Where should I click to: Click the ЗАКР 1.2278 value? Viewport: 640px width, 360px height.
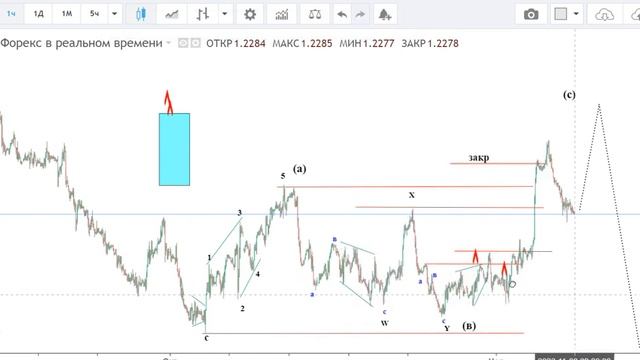[x=430, y=43]
